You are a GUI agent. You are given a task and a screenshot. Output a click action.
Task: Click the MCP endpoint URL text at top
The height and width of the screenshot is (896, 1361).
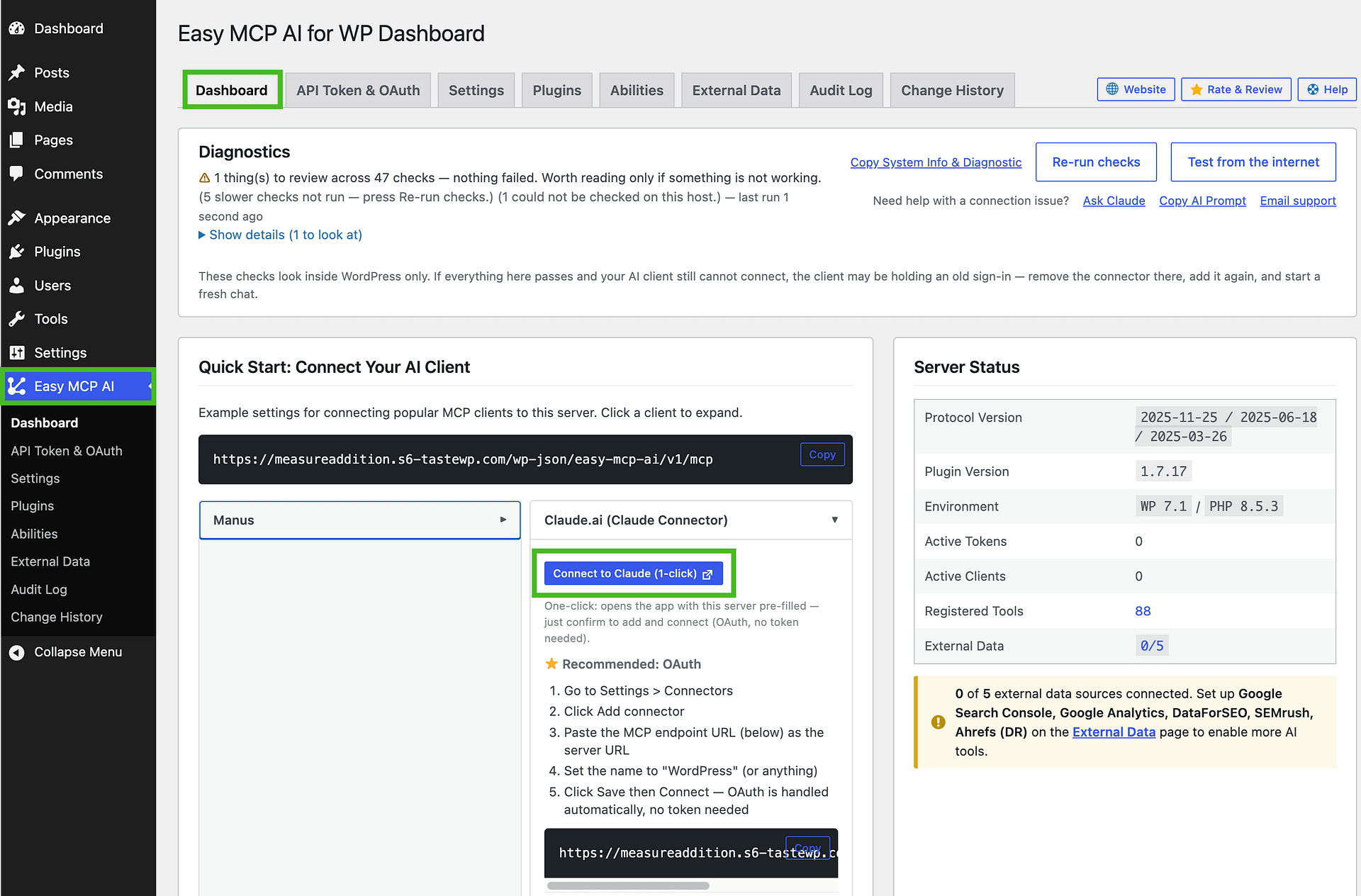463,459
